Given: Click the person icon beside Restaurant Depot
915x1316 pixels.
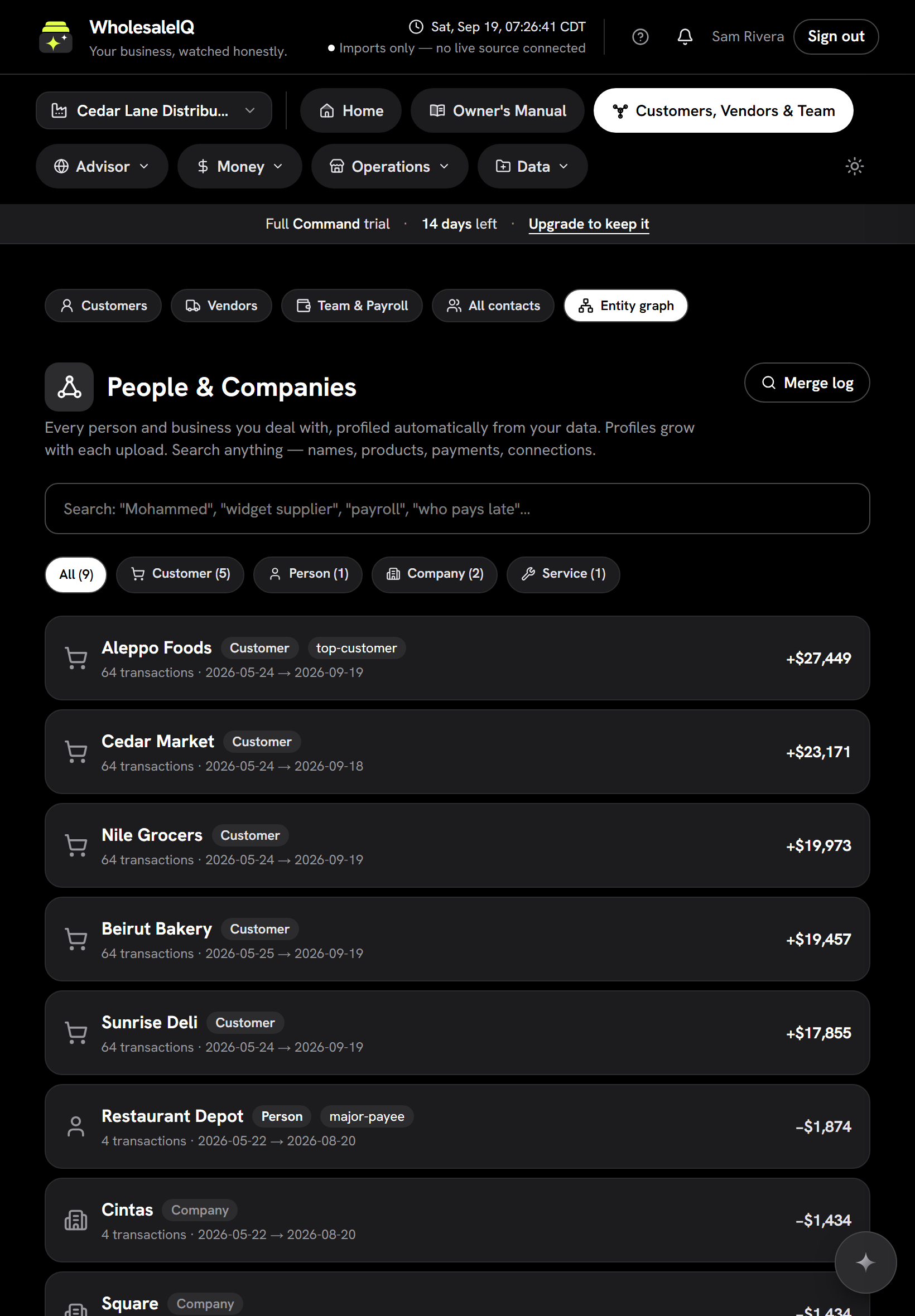Looking at the screenshot, I should (x=76, y=1126).
